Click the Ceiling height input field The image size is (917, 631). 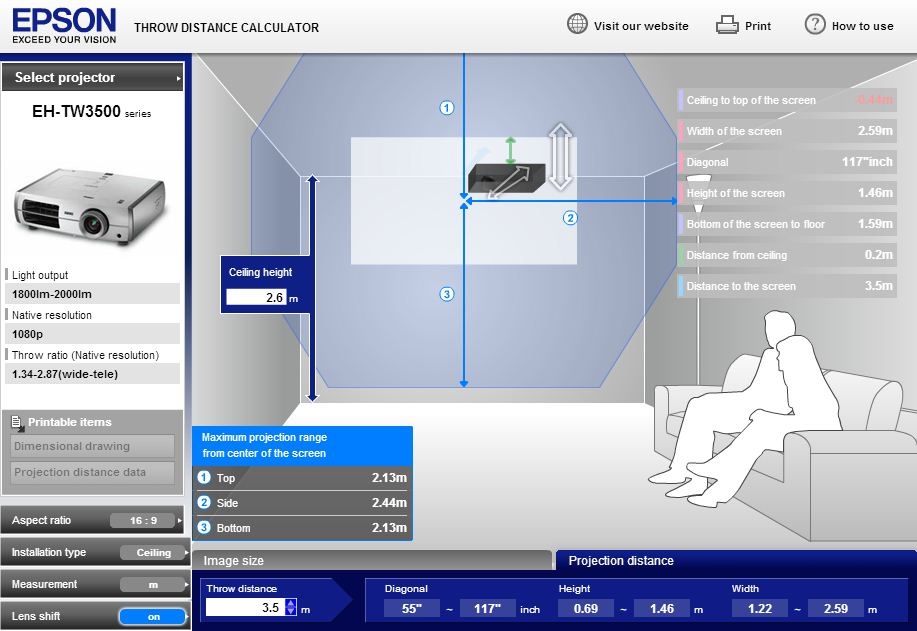(256, 298)
